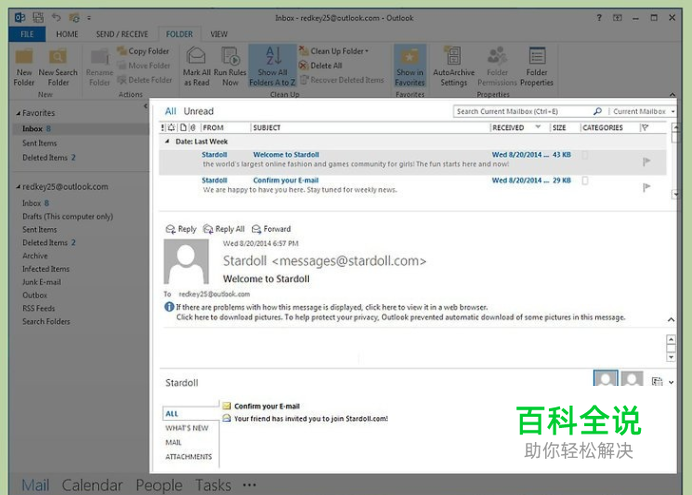692x495 pixels.
Task: Show only Unread messages
Action: 199,111
